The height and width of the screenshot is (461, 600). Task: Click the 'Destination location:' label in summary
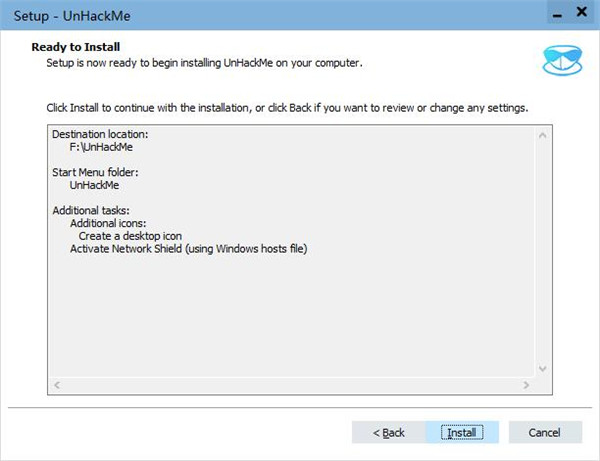click(x=100, y=134)
